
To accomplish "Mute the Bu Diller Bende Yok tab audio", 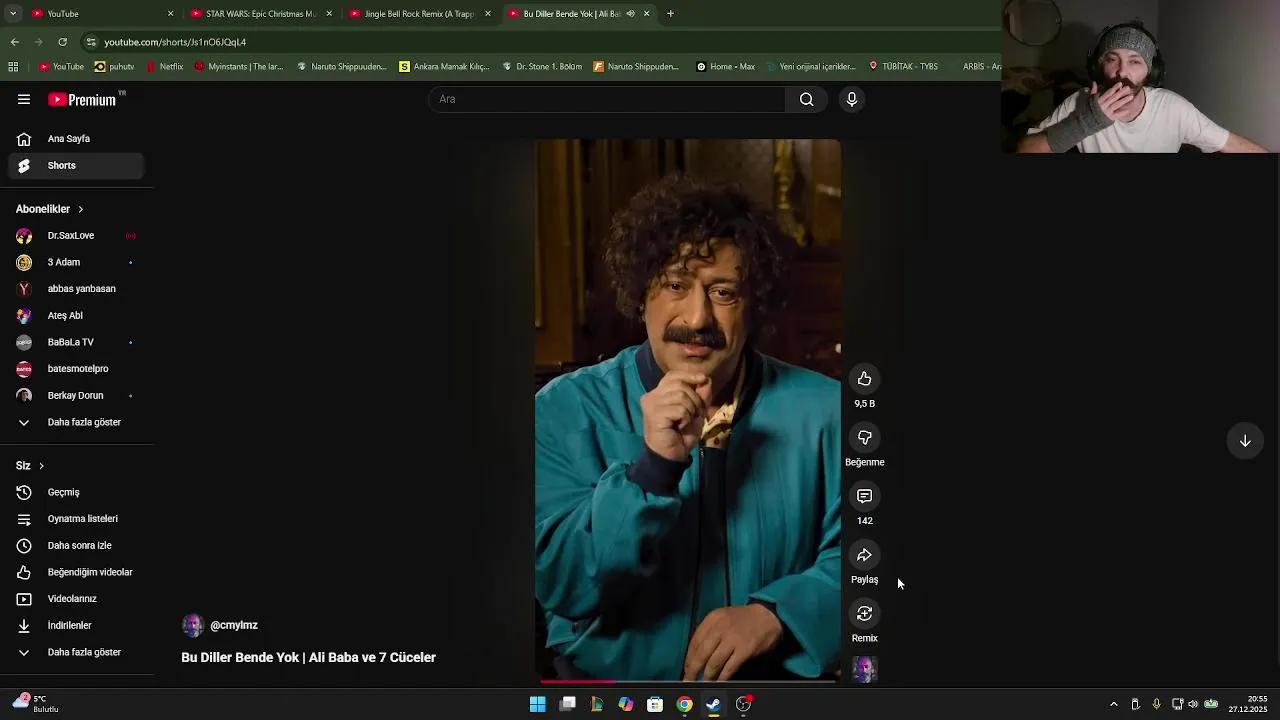I will (630, 14).
